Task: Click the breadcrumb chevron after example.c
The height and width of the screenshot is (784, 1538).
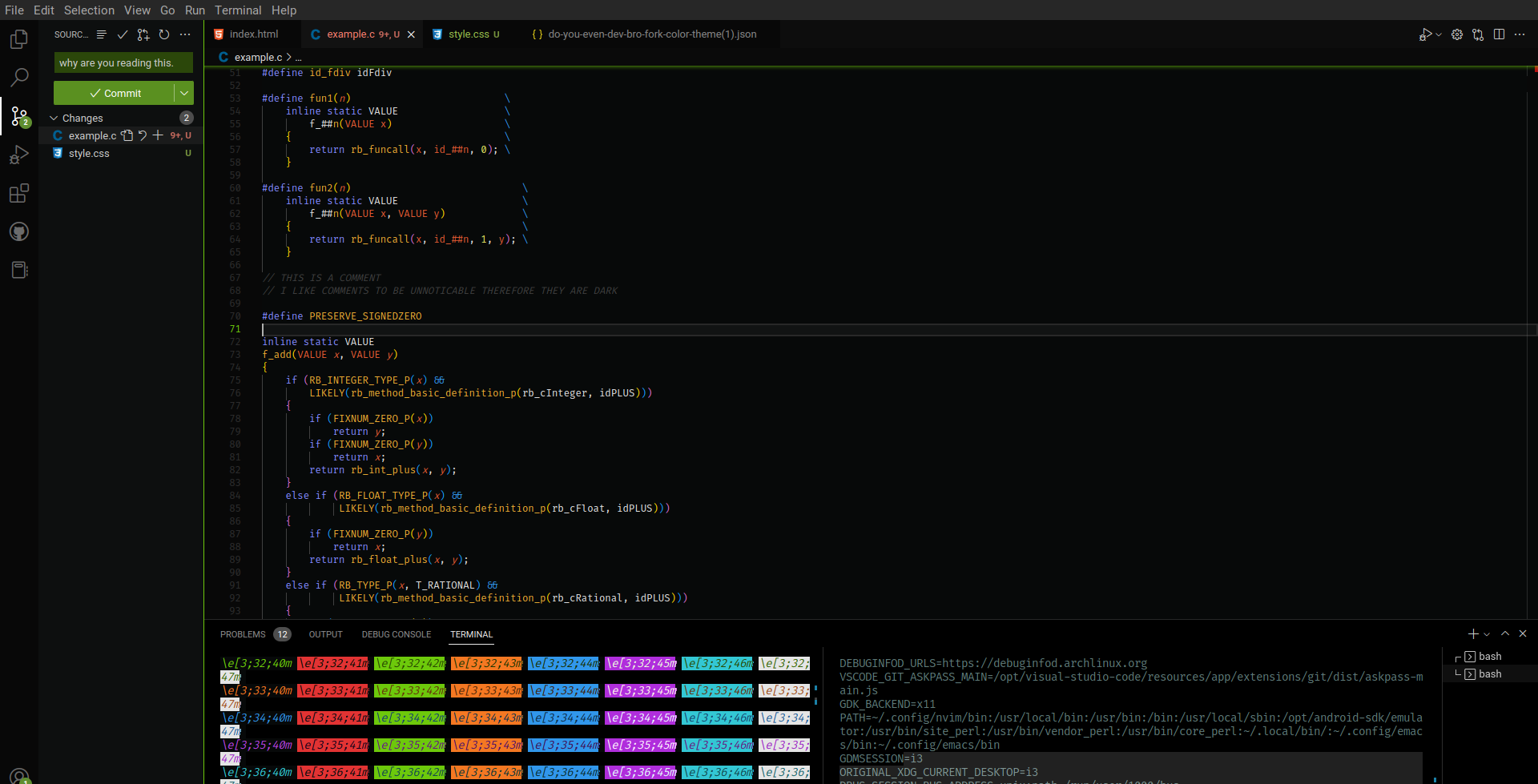Action: pyautogui.click(x=288, y=57)
